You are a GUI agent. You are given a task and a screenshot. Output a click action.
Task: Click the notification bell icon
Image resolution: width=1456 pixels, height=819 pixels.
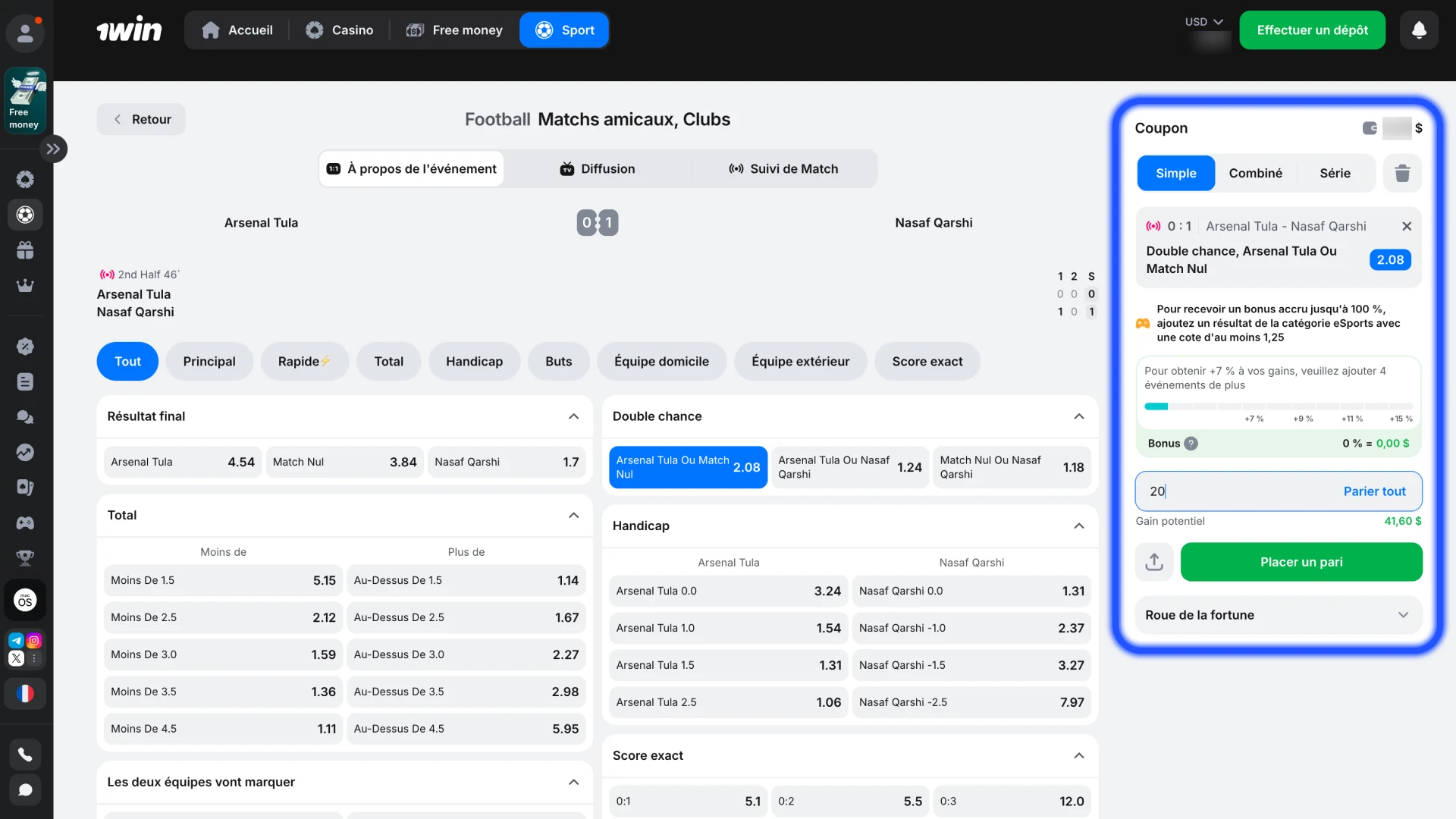1419,30
